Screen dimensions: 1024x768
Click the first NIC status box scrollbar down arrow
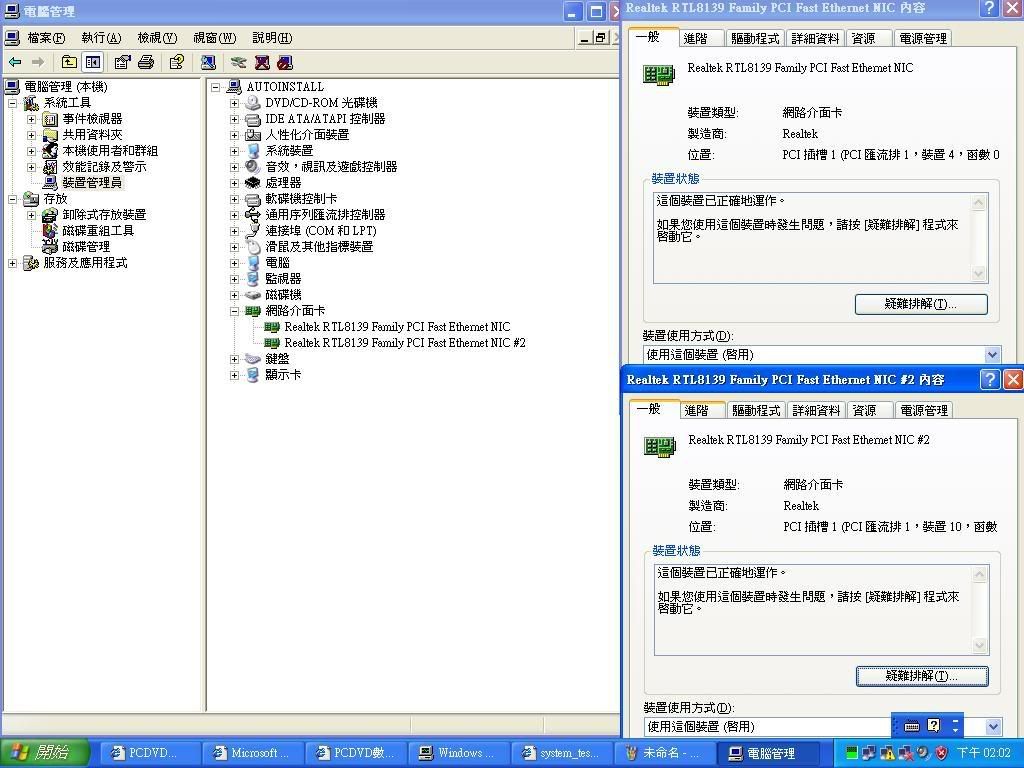click(978, 273)
